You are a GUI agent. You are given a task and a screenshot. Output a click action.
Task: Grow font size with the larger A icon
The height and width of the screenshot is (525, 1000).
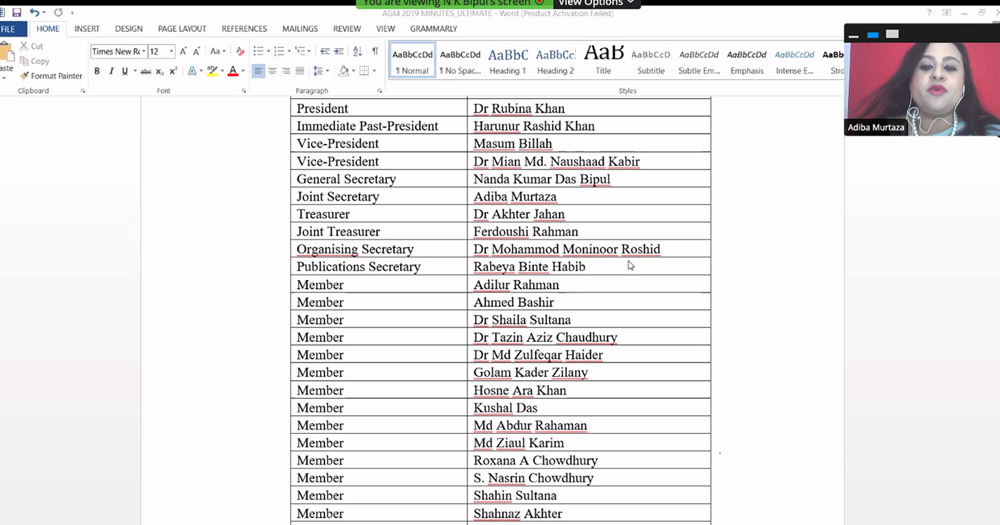coord(183,51)
